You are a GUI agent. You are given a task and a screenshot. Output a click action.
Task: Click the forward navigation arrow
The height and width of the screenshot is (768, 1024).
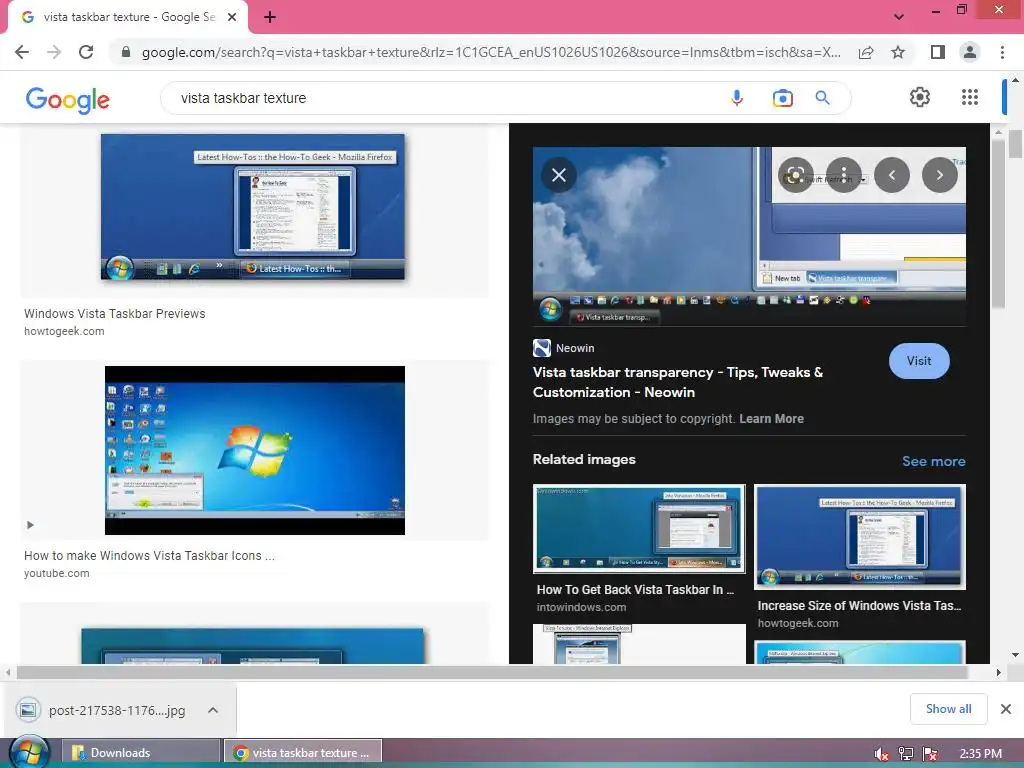(x=54, y=52)
